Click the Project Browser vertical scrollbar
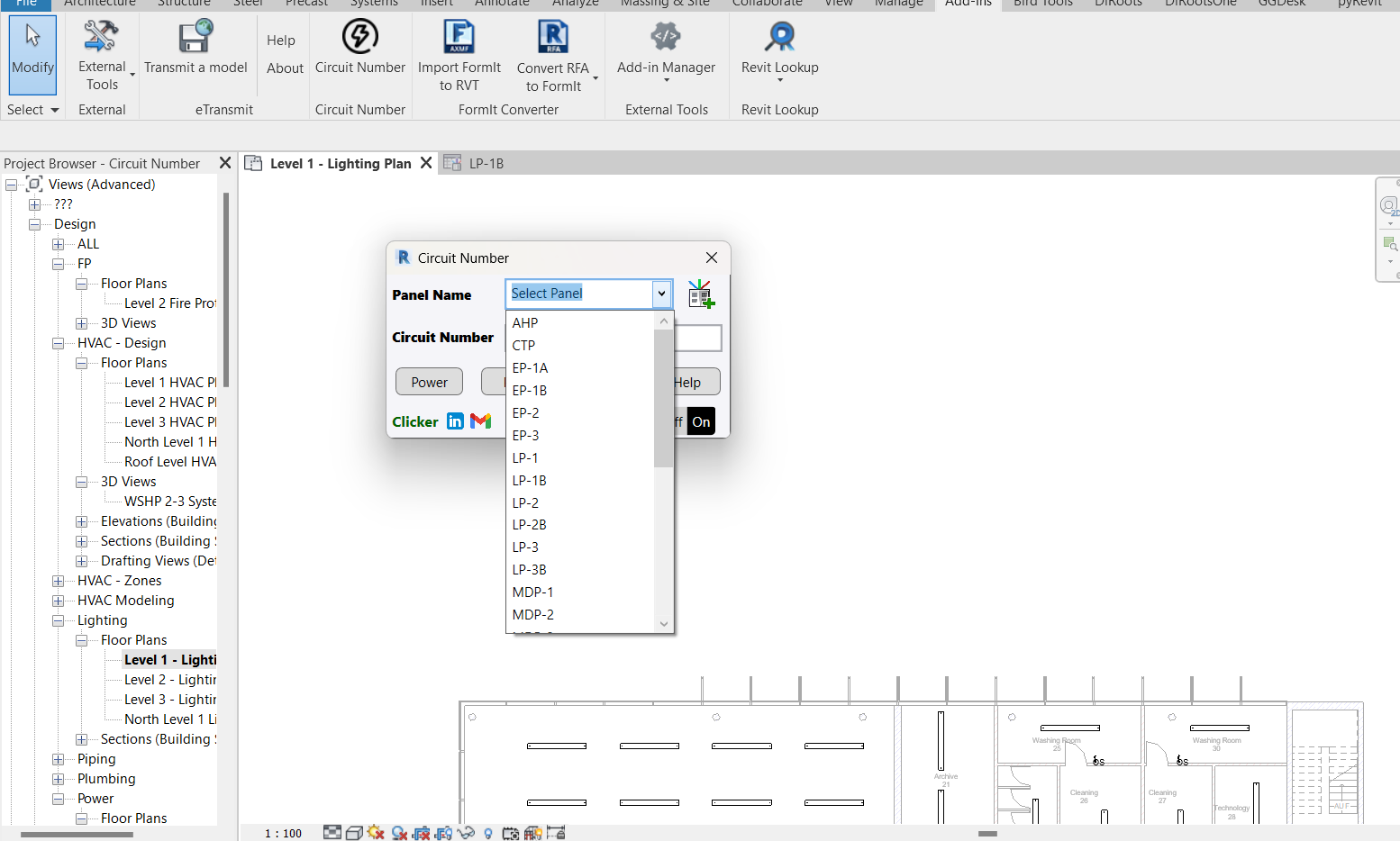 pyautogui.click(x=226, y=290)
